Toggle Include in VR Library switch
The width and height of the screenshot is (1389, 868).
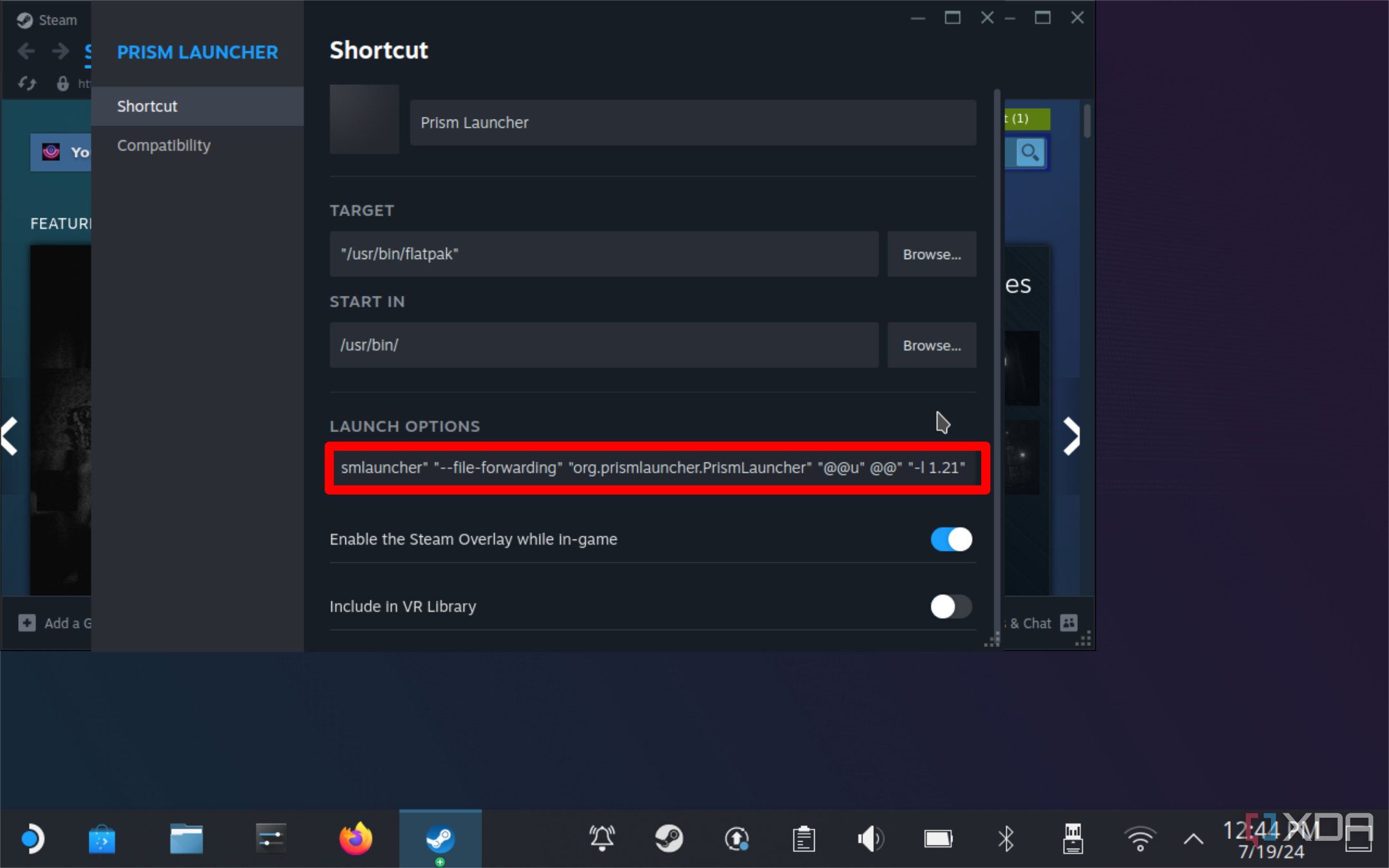pos(949,605)
